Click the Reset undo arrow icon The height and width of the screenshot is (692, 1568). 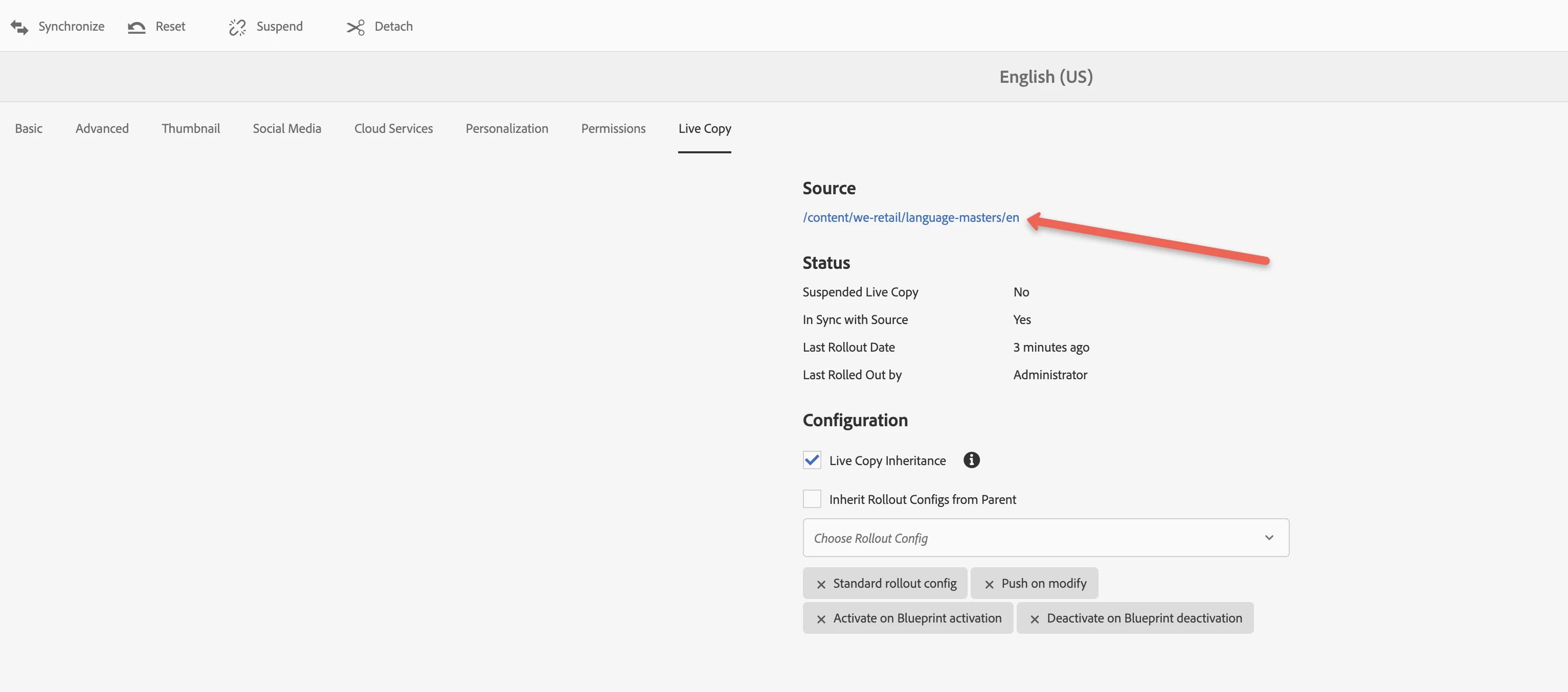[x=137, y=27]
